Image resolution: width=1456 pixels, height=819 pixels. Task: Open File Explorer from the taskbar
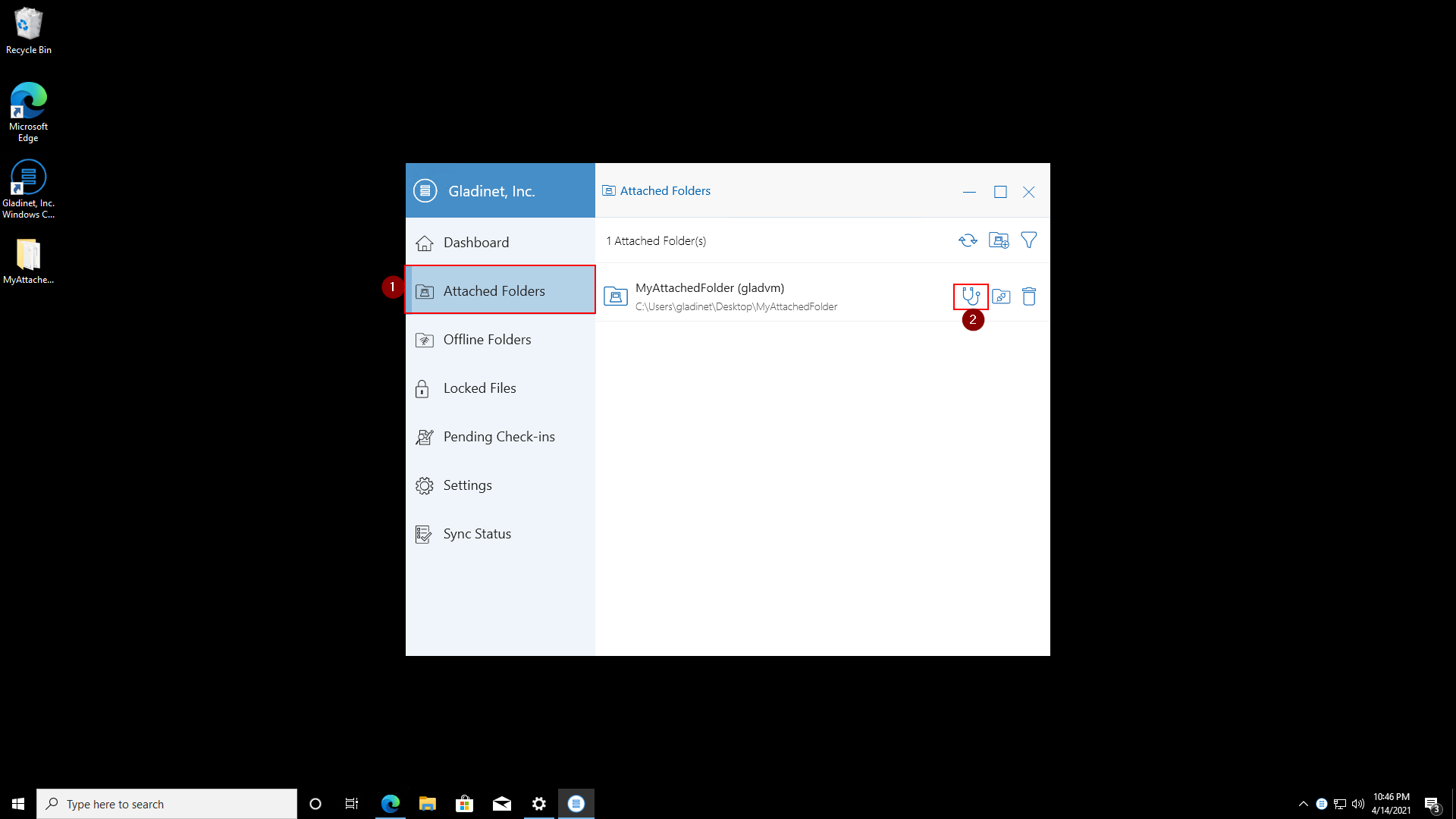pos(428,804)
